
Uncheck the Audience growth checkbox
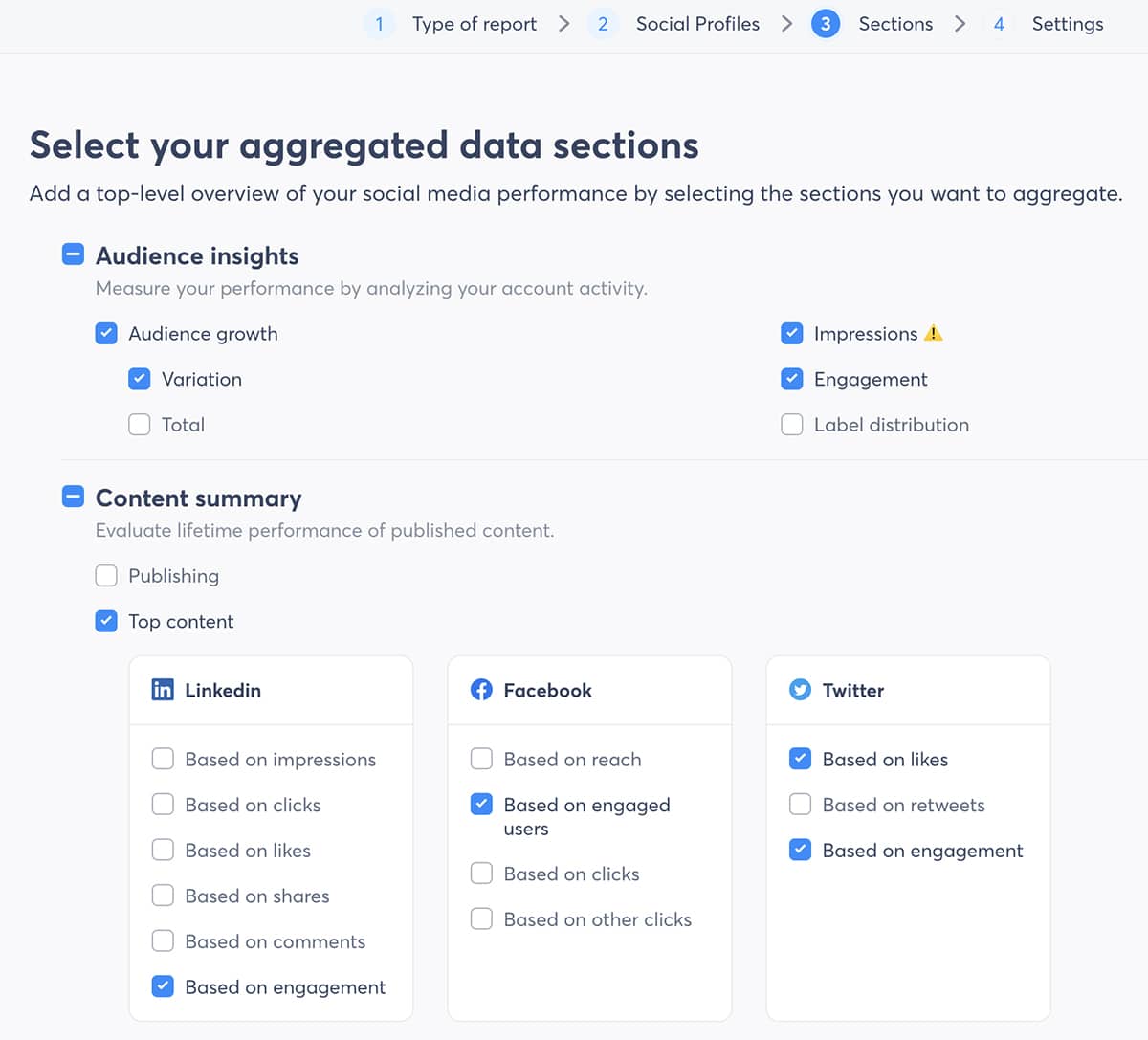[106, 333]
